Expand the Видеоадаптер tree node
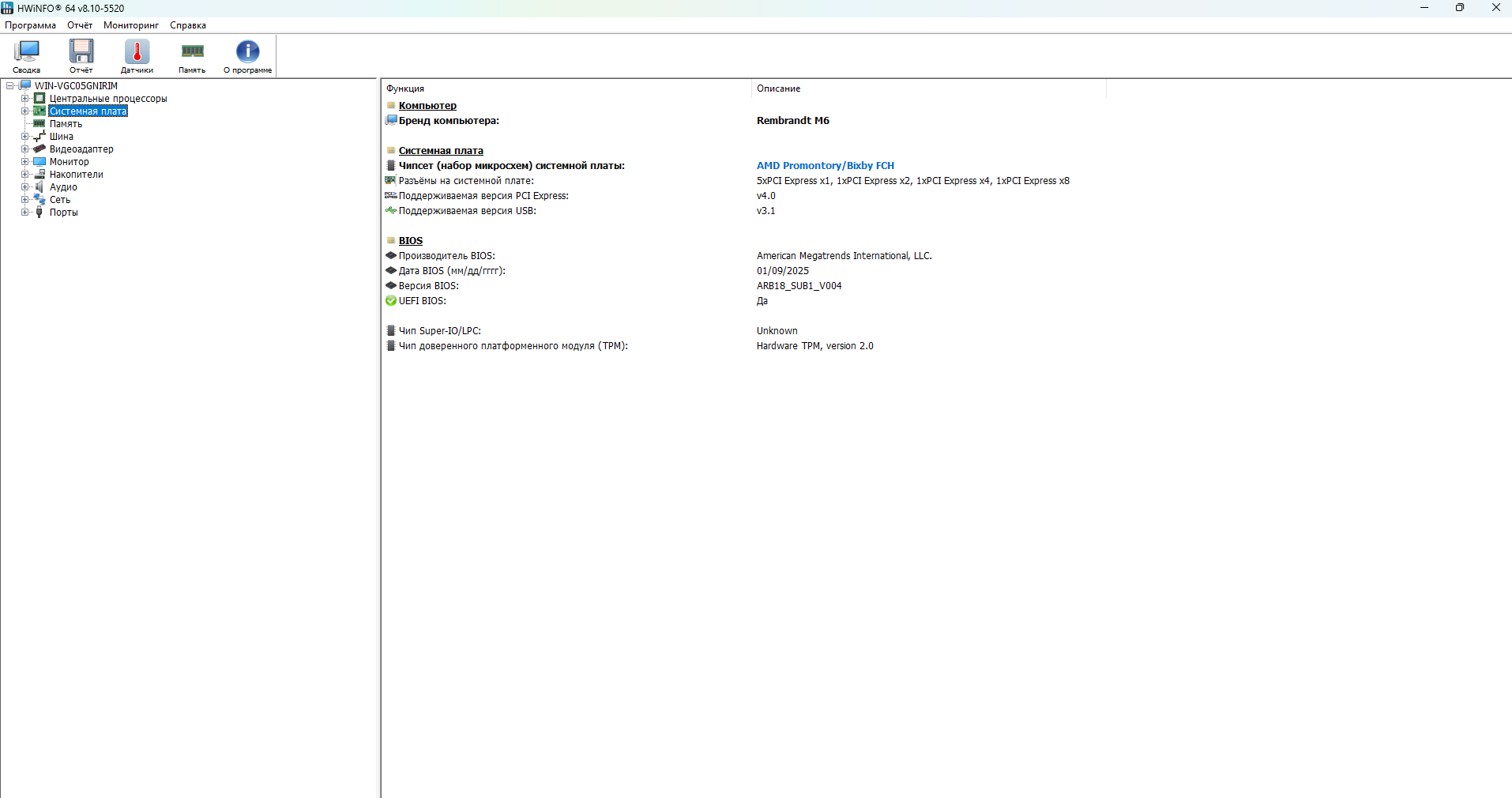 25,149
